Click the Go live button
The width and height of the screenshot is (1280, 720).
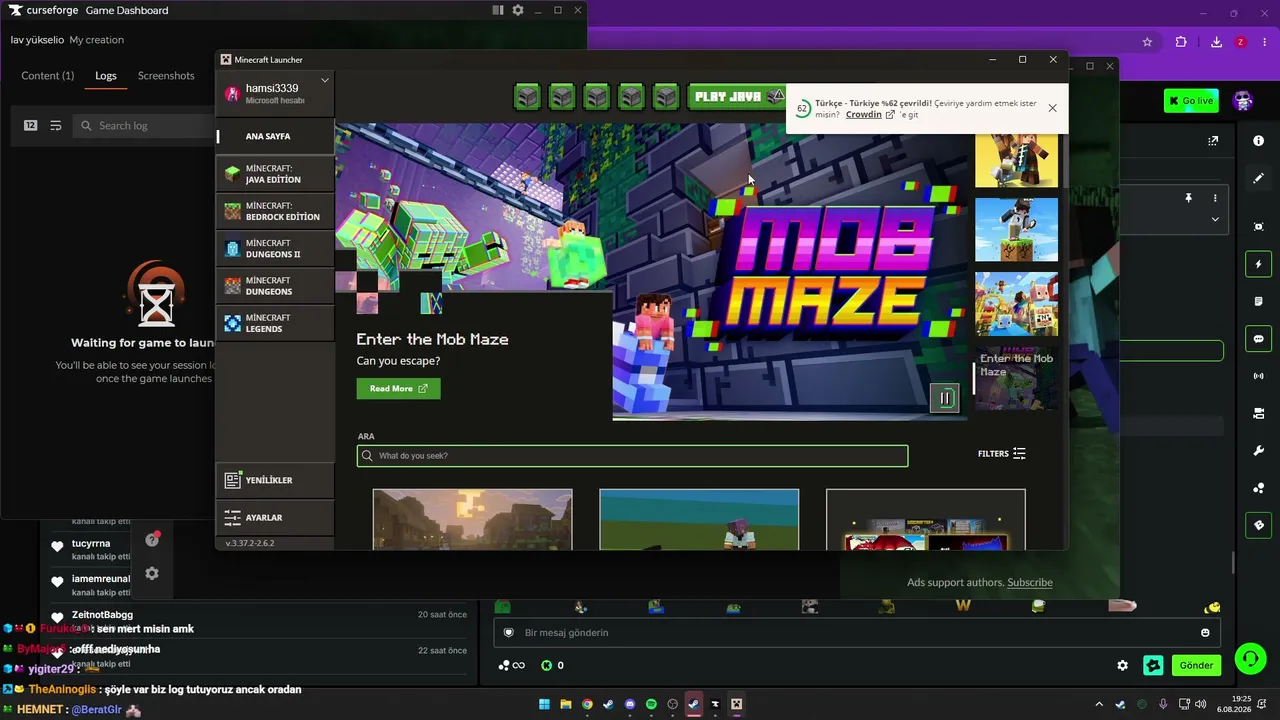tap(1191, 100)
